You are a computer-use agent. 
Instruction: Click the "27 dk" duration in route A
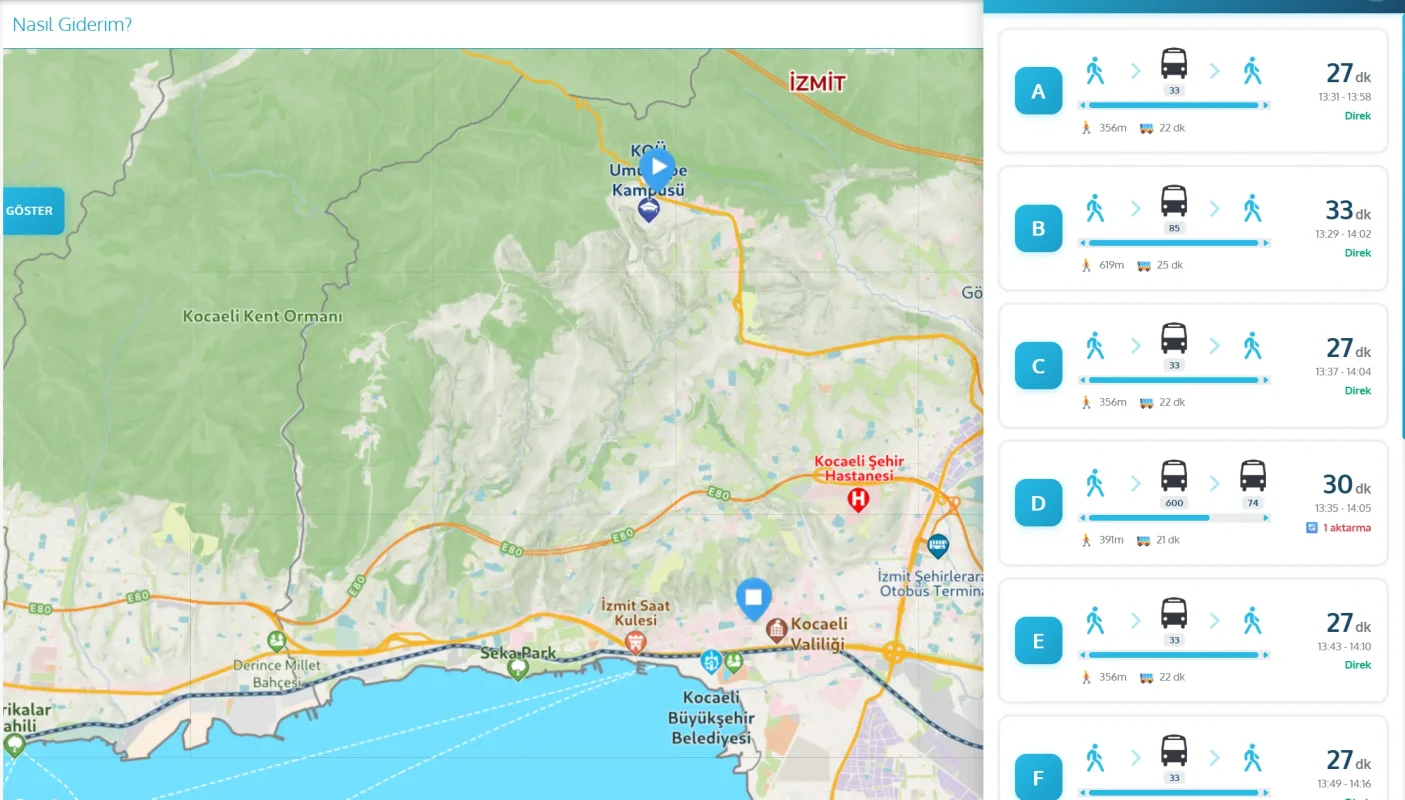point(1348,74)
